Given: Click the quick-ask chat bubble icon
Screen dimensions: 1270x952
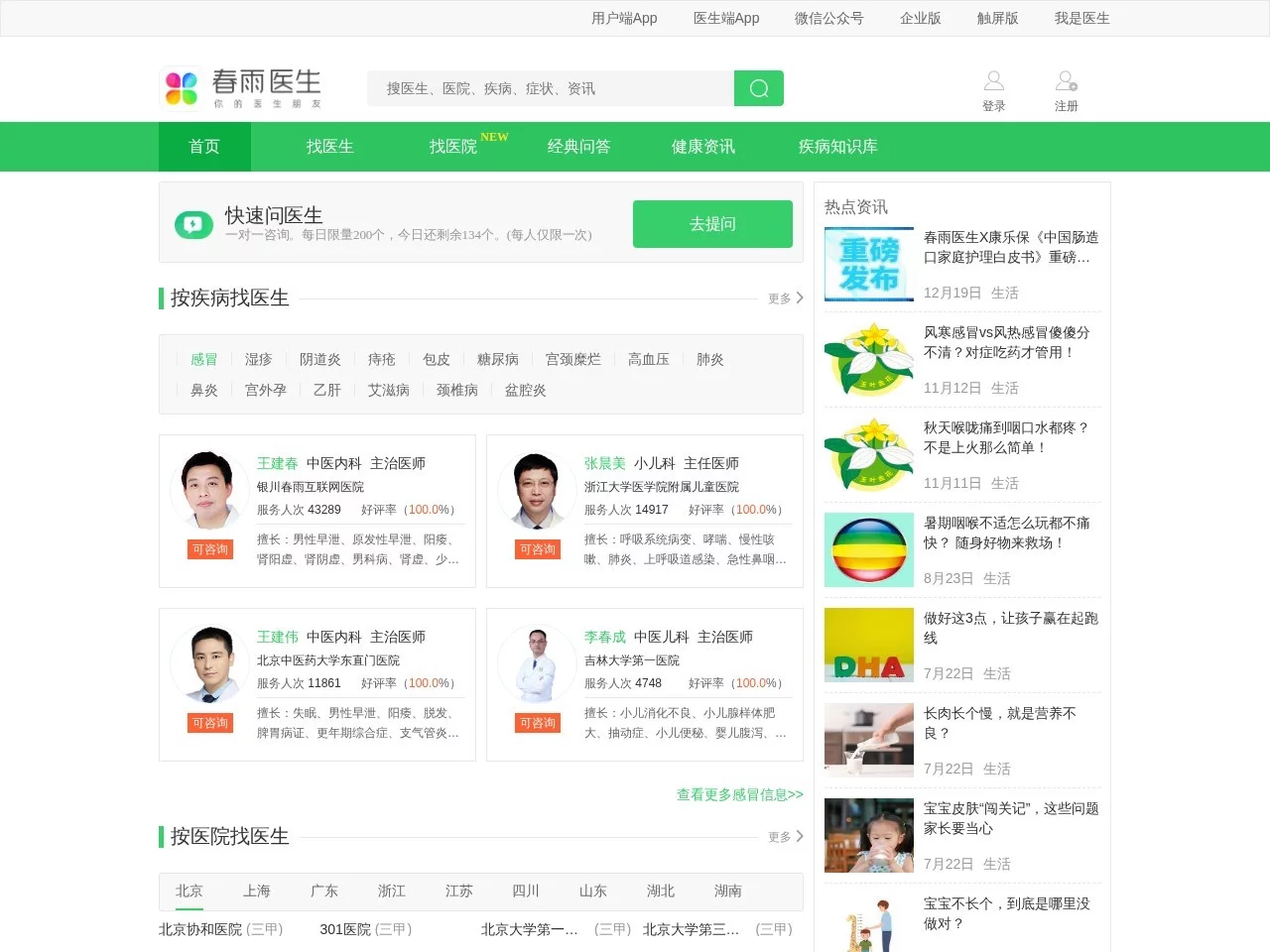Looking at the screenshot, I should point(193,225).
